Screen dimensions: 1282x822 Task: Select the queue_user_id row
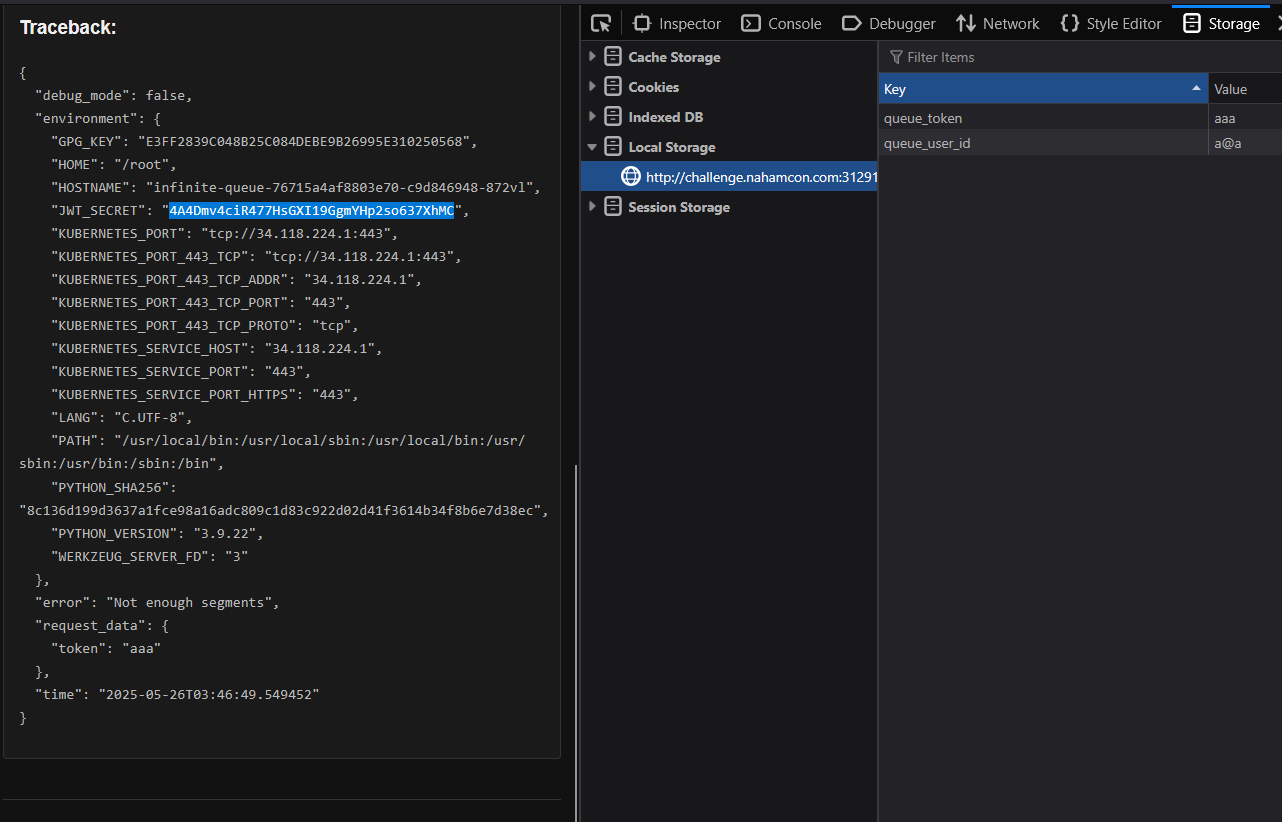tap(1040, 143)
